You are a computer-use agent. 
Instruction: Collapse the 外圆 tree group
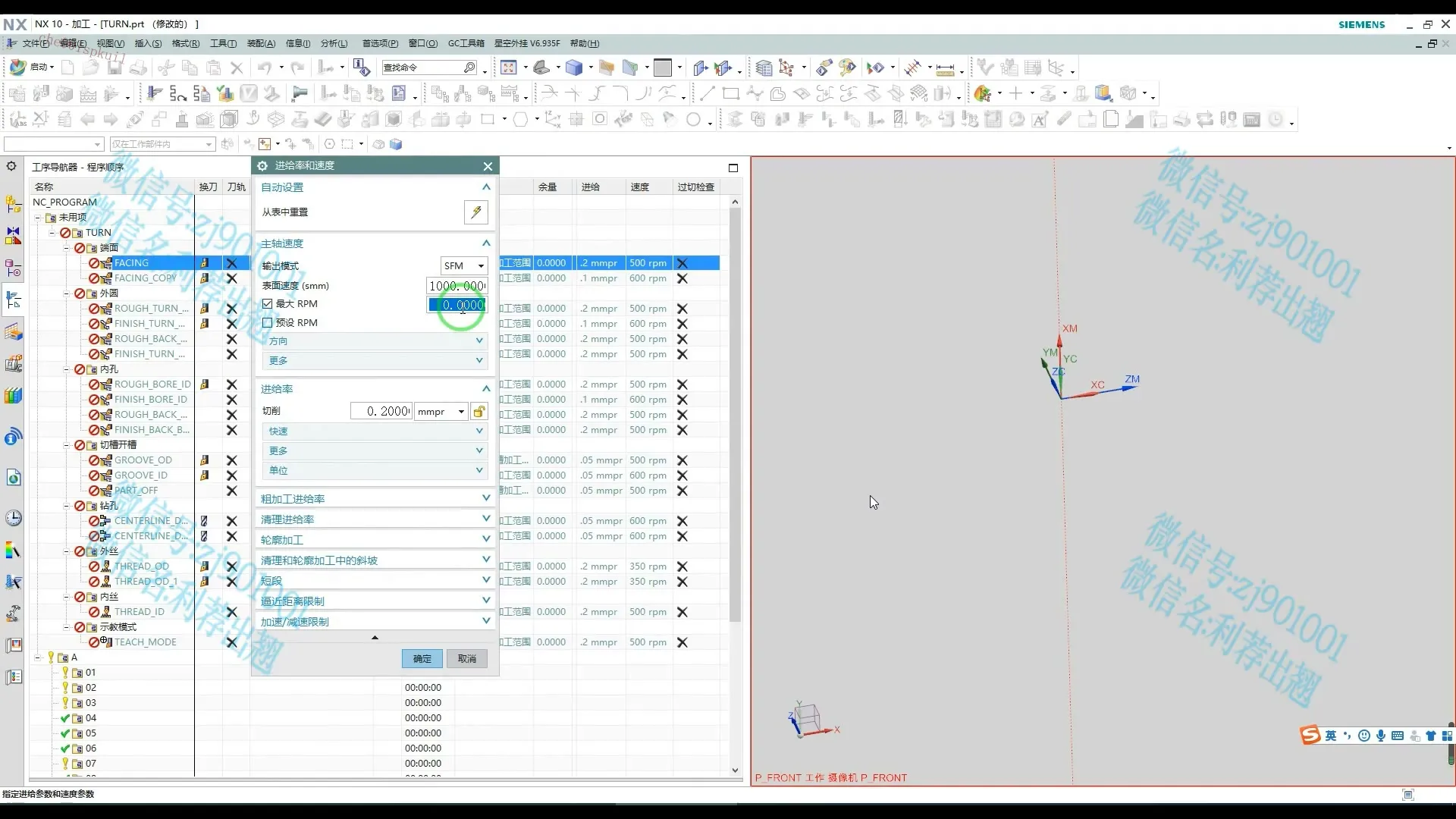(67, 293)
